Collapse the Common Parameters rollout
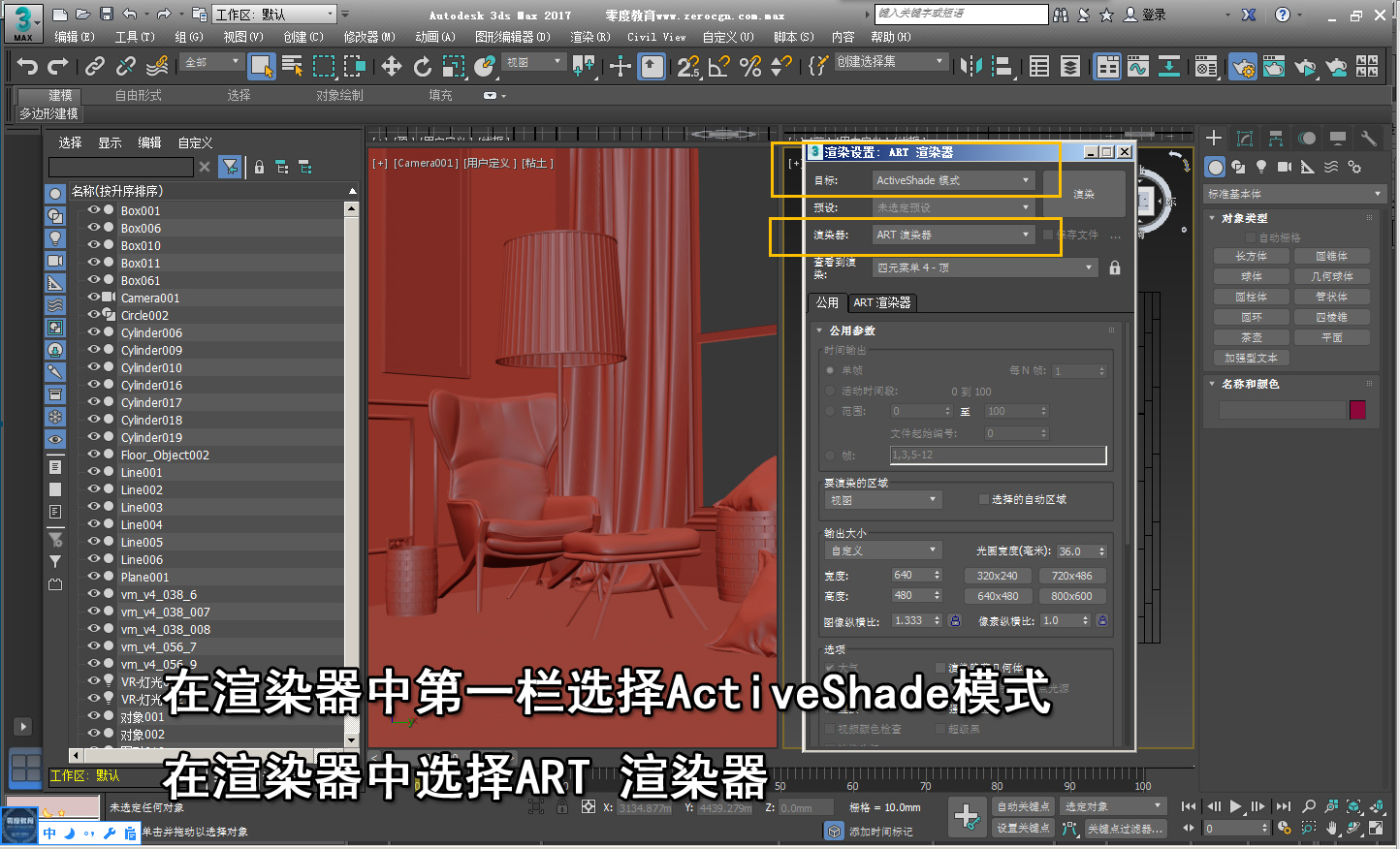The image size is (1400, 849). click(819, 330)
